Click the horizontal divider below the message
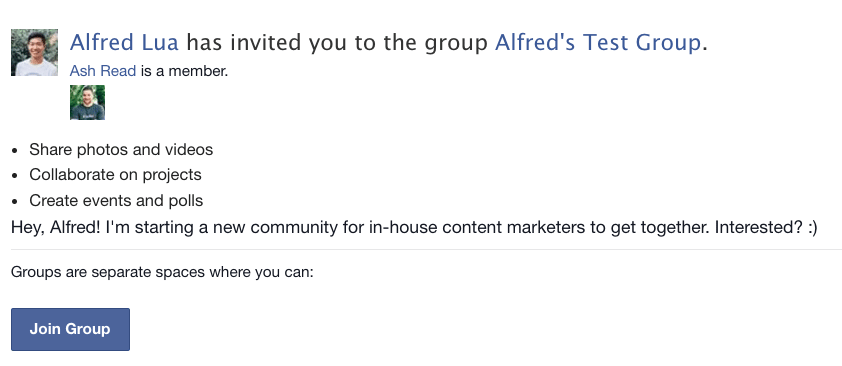The height and width of the screenshot is (366, 842). tap(426, 250)
